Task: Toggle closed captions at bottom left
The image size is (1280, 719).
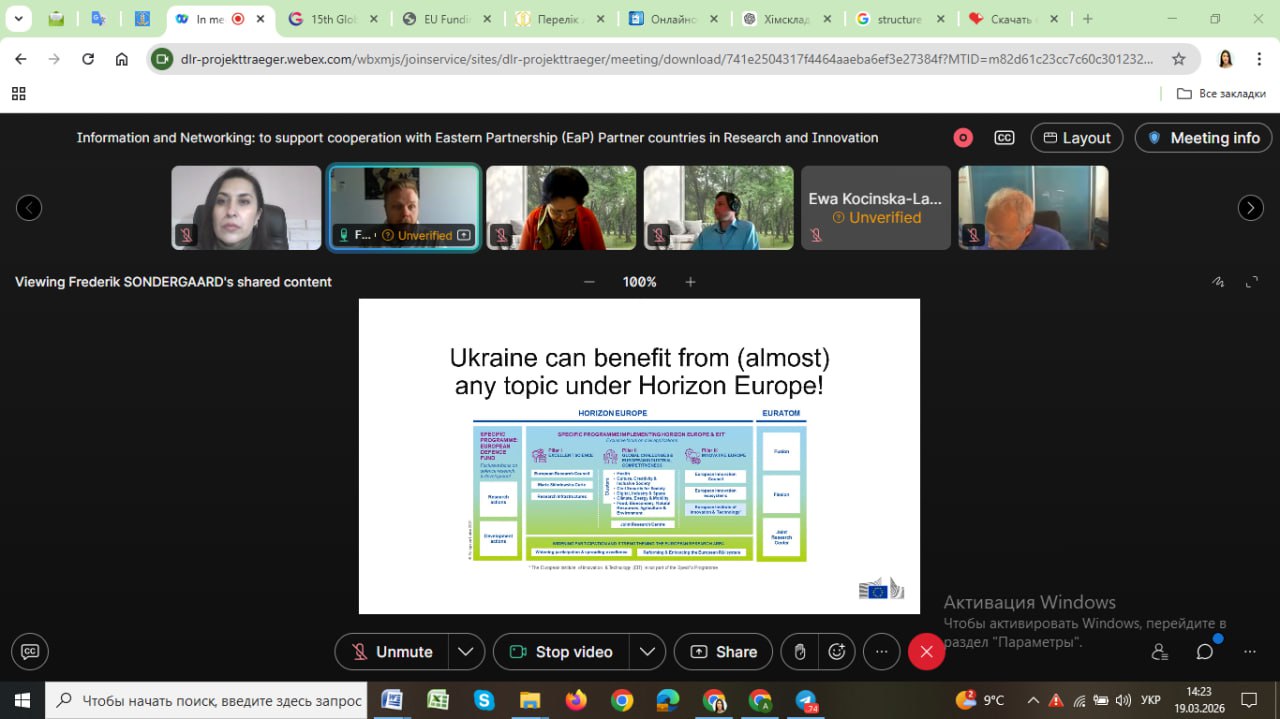Action: [x=30, y=652]
